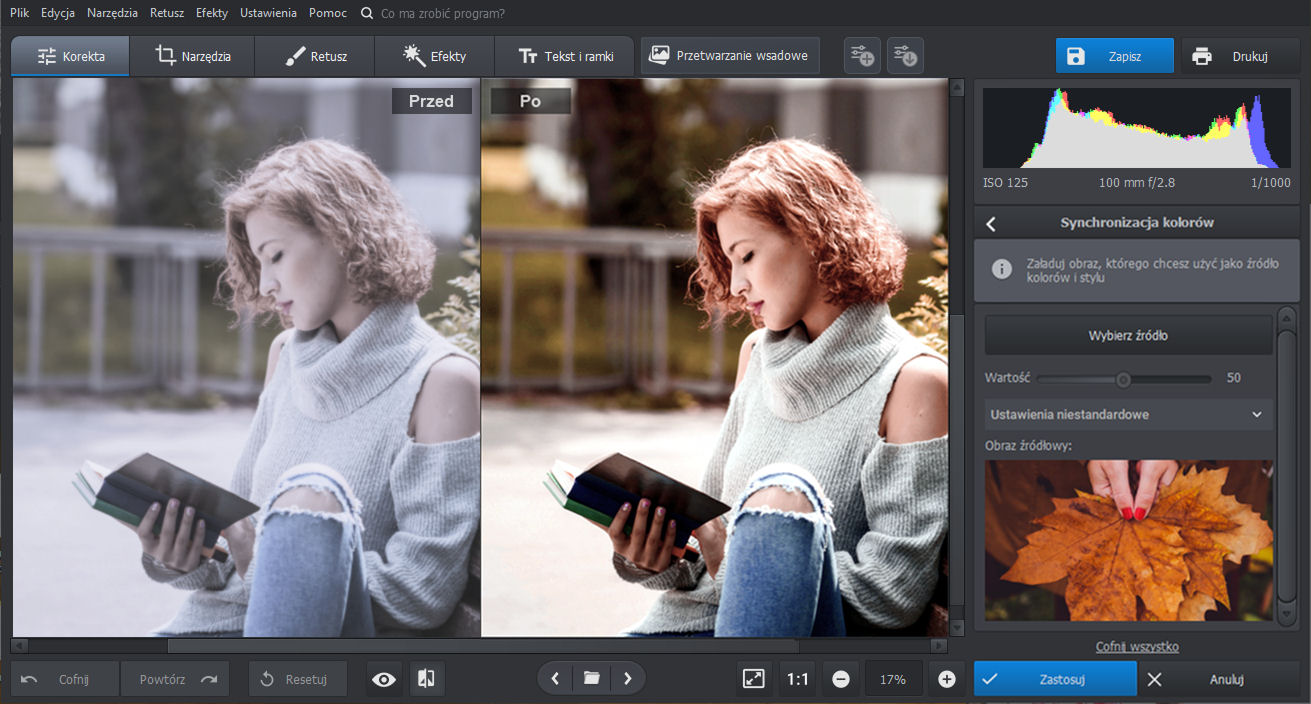Go back from Synchronizacja kolorów panel
This screenshot has width=1311, height=704.
991,223
